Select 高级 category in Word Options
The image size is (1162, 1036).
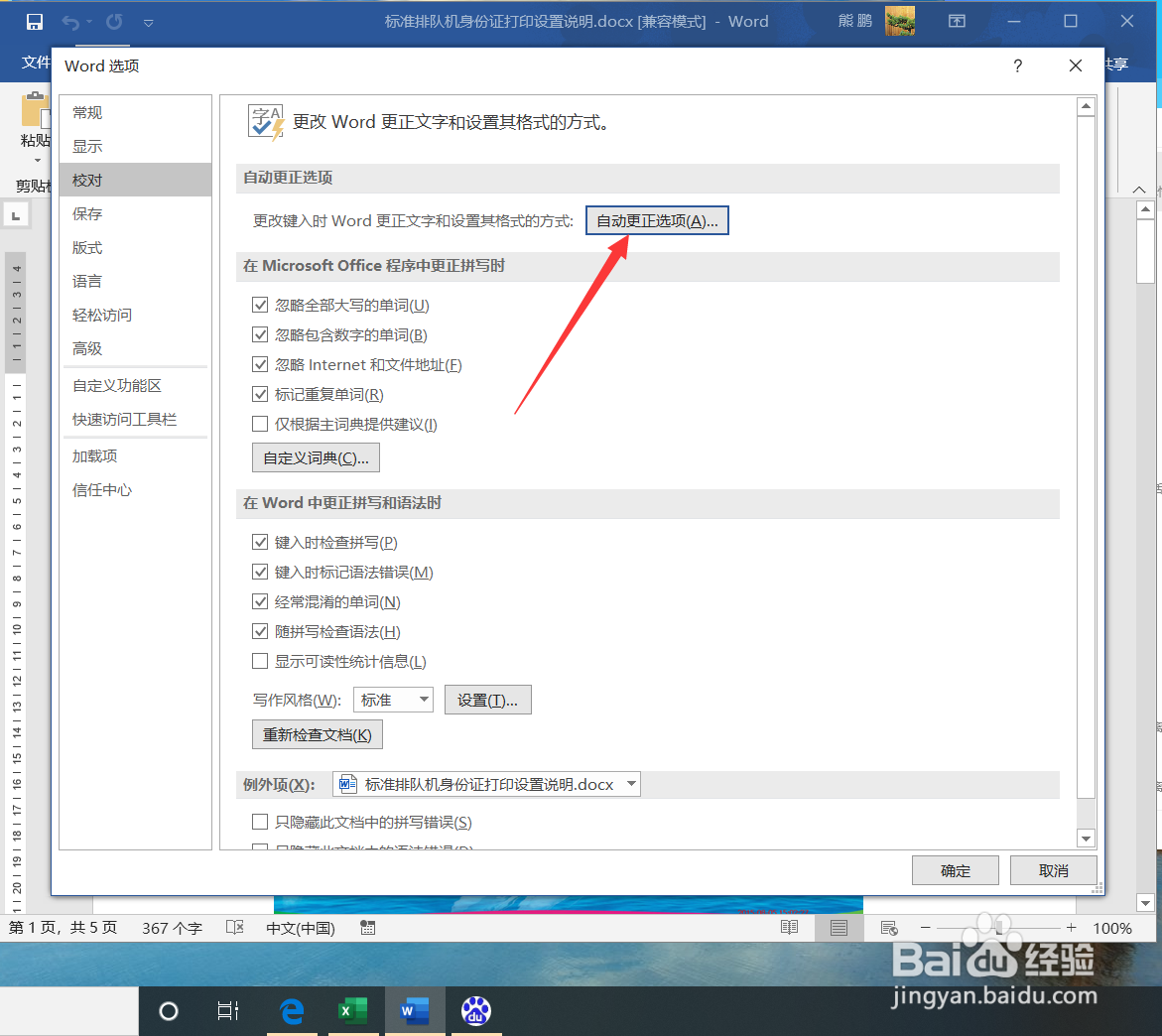(136, 348)
